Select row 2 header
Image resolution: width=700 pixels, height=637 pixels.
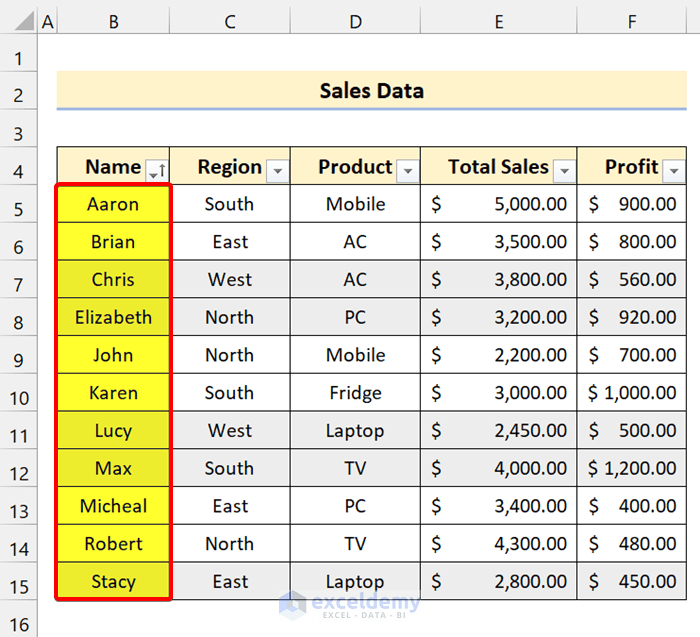[19, 95]
